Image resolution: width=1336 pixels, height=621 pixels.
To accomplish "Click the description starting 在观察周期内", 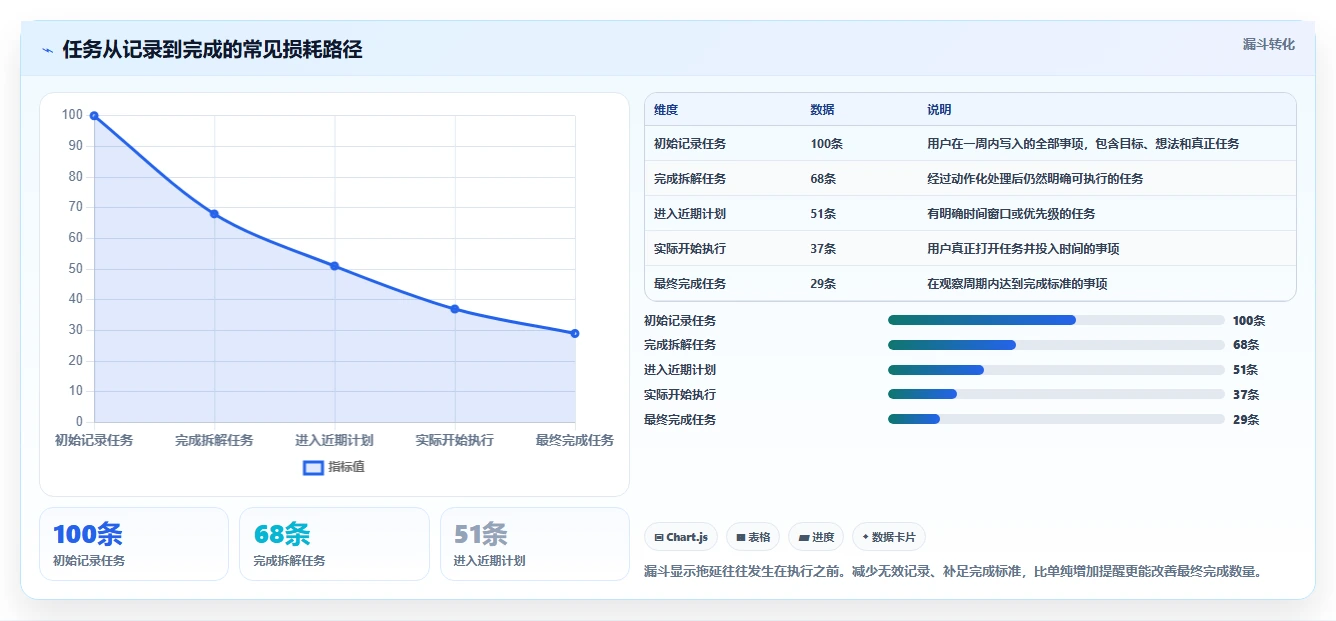I will point(1017,284).
